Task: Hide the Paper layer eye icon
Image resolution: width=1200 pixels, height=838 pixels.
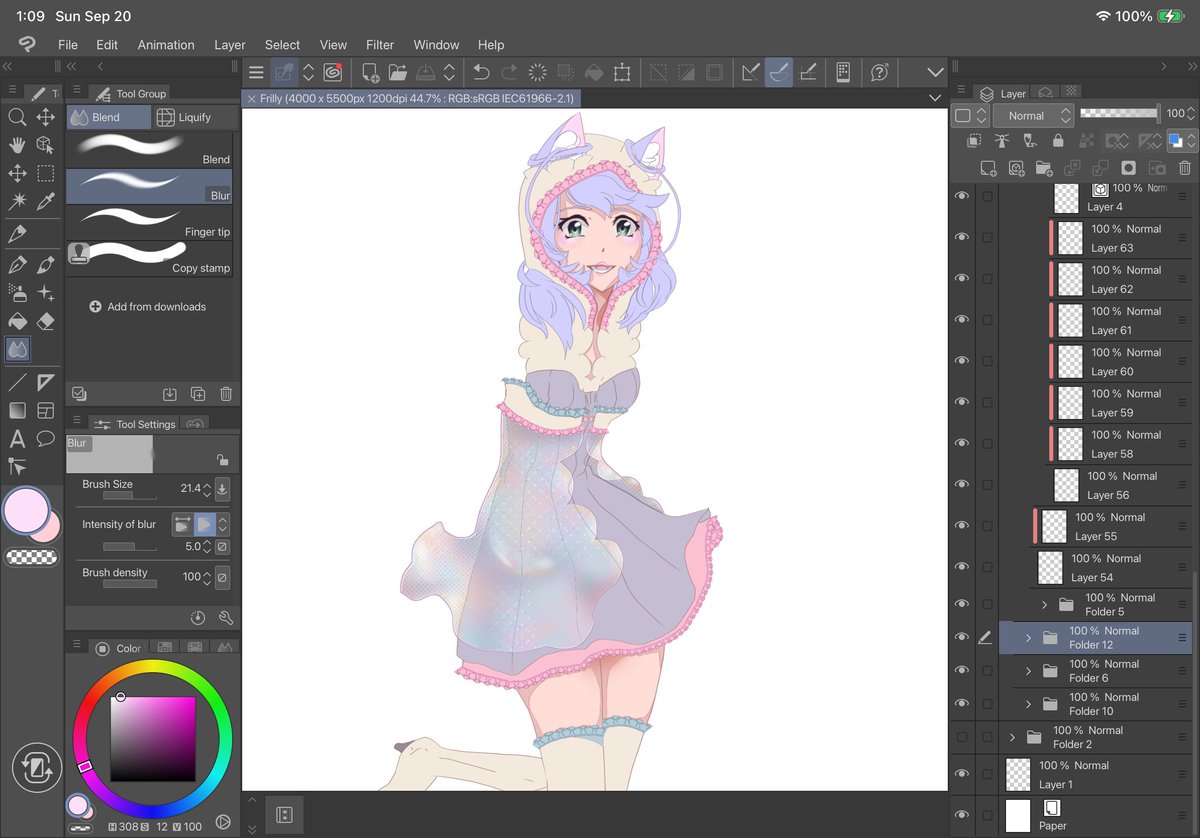Action: pyautogui.click(x=962, y=815)
